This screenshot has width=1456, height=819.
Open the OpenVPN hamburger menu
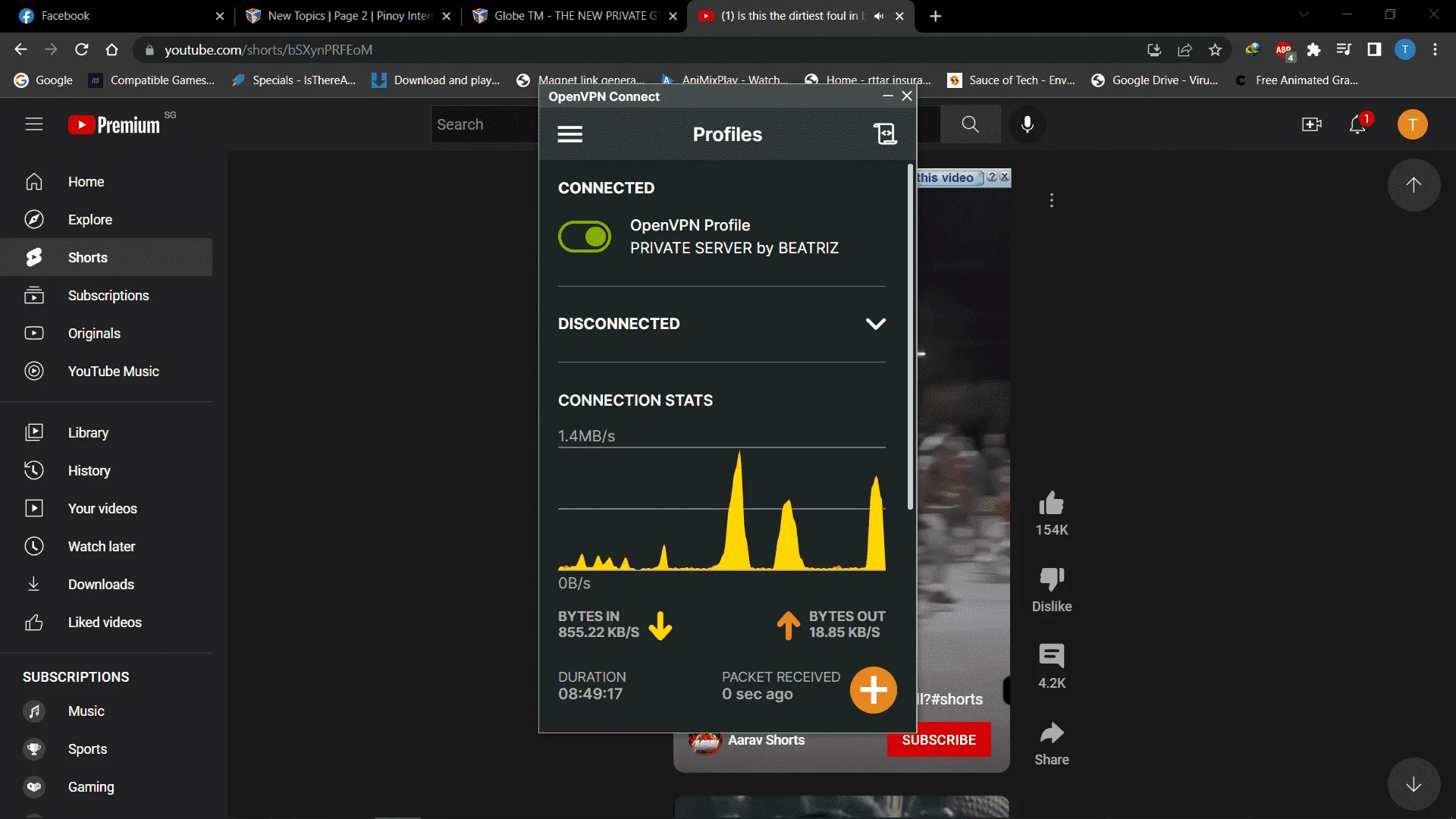pyautogui.click(x=570, y=134)
